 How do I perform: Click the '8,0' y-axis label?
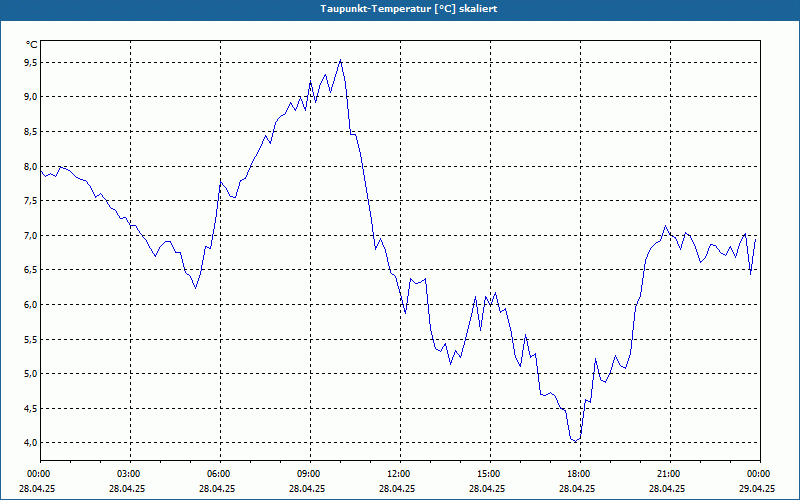click(x=31, y=166)
